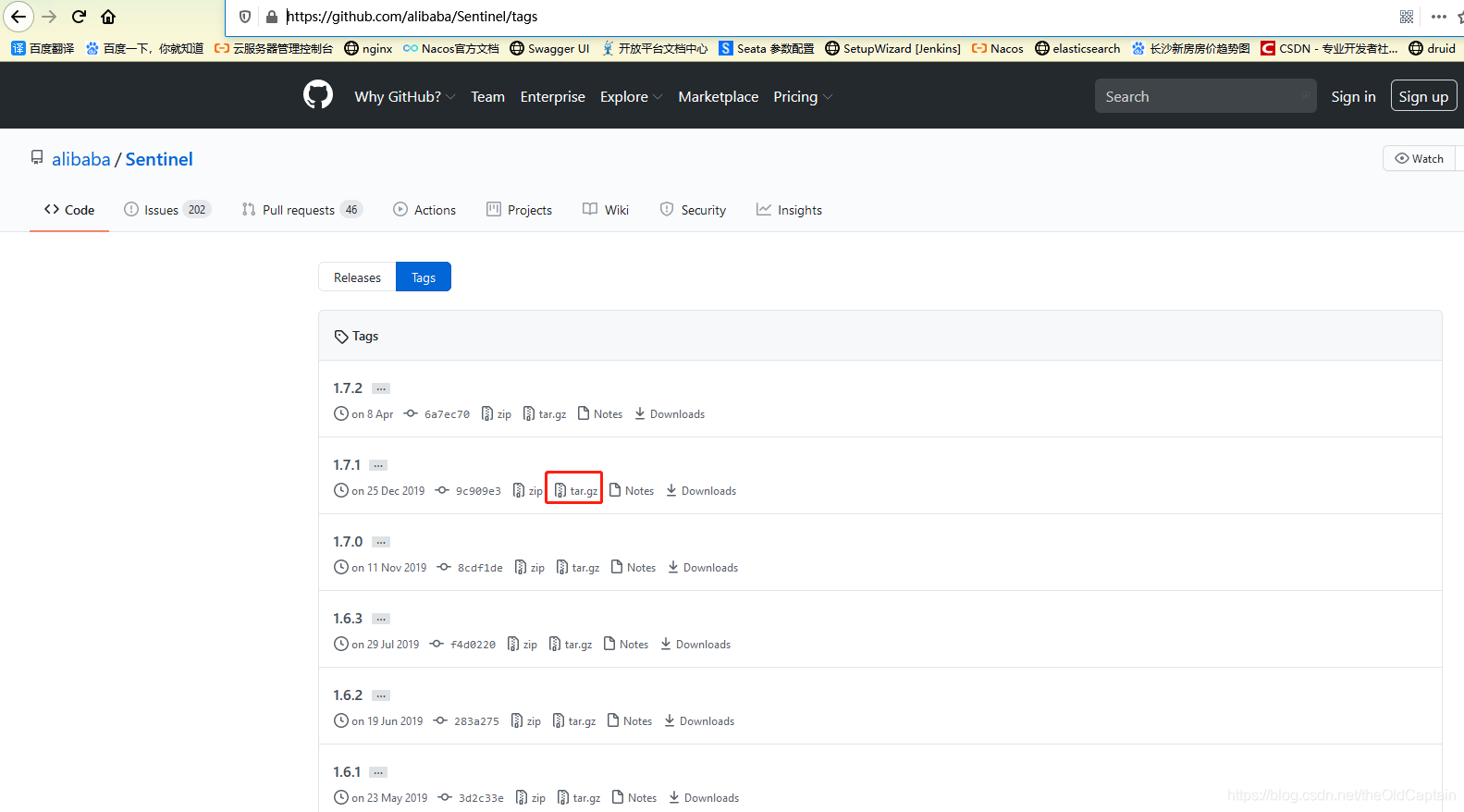The width and height of the screenshot is (1464, 812).
Task: Expand the Why GitHub? dropdown
Action: pos(404,96)
